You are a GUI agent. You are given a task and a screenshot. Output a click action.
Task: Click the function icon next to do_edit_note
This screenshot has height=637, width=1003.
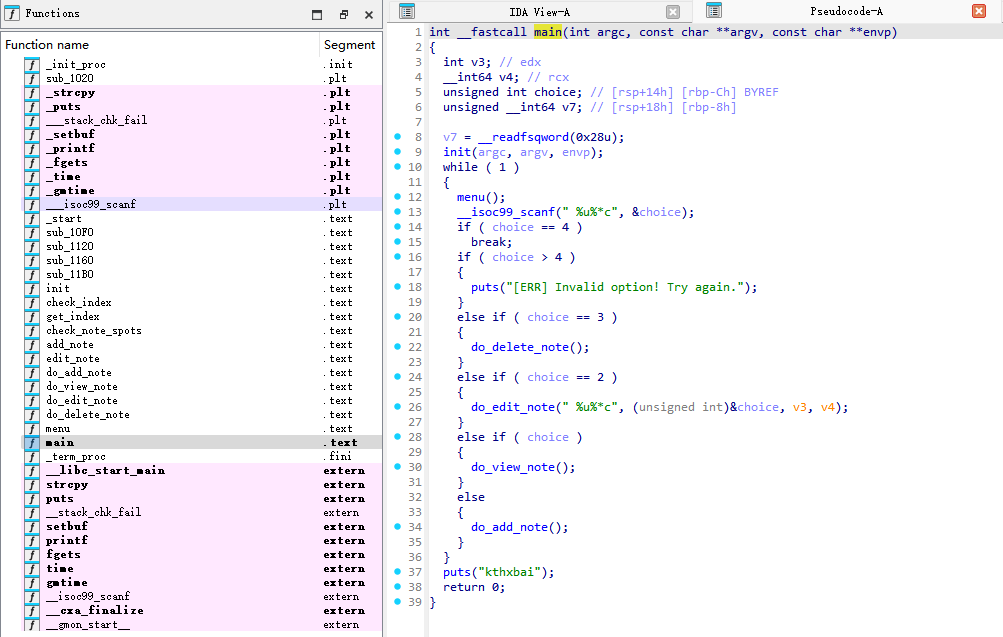32,401
